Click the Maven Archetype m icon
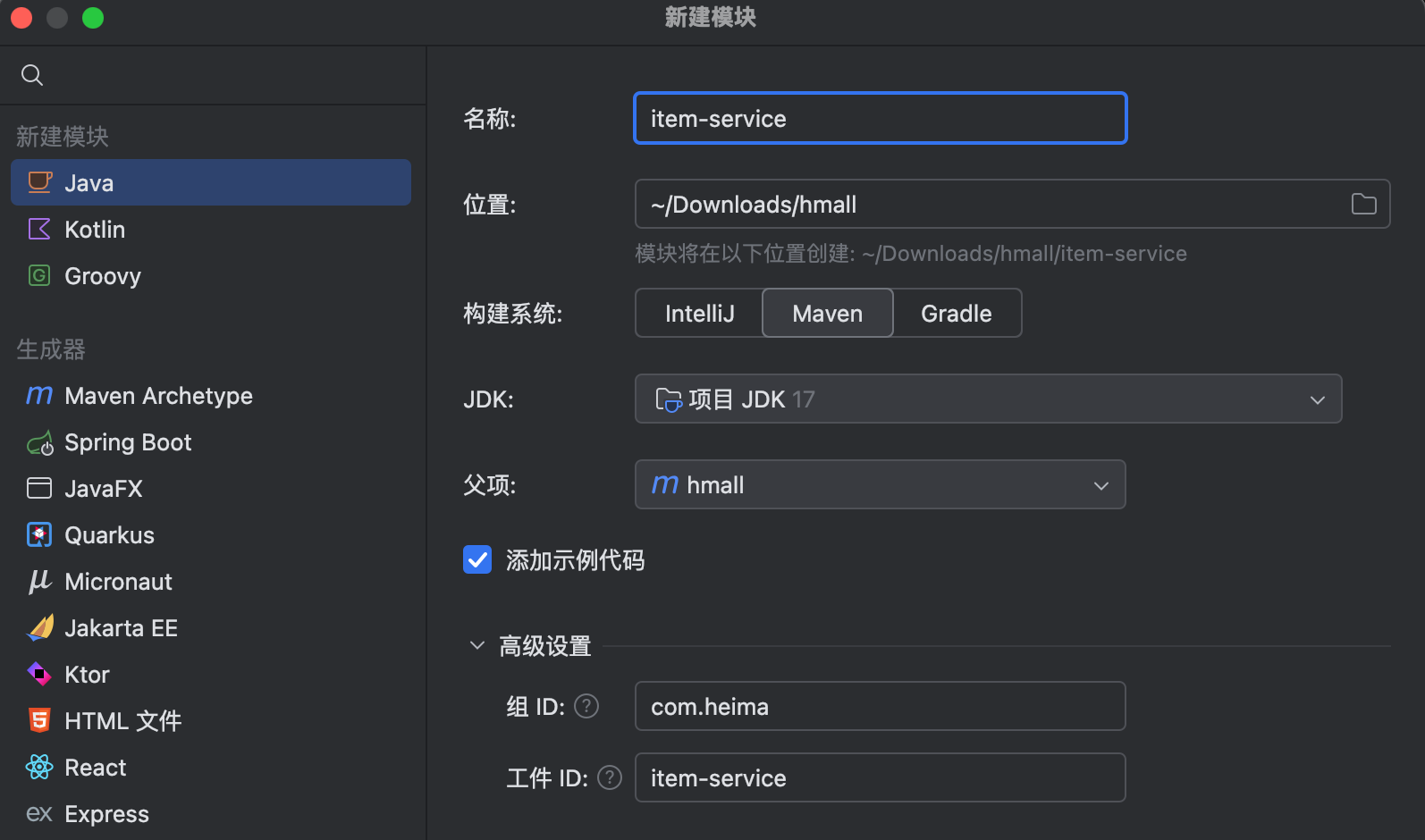Viewport: 1425px width, 840px height. (x=39, y=395)
